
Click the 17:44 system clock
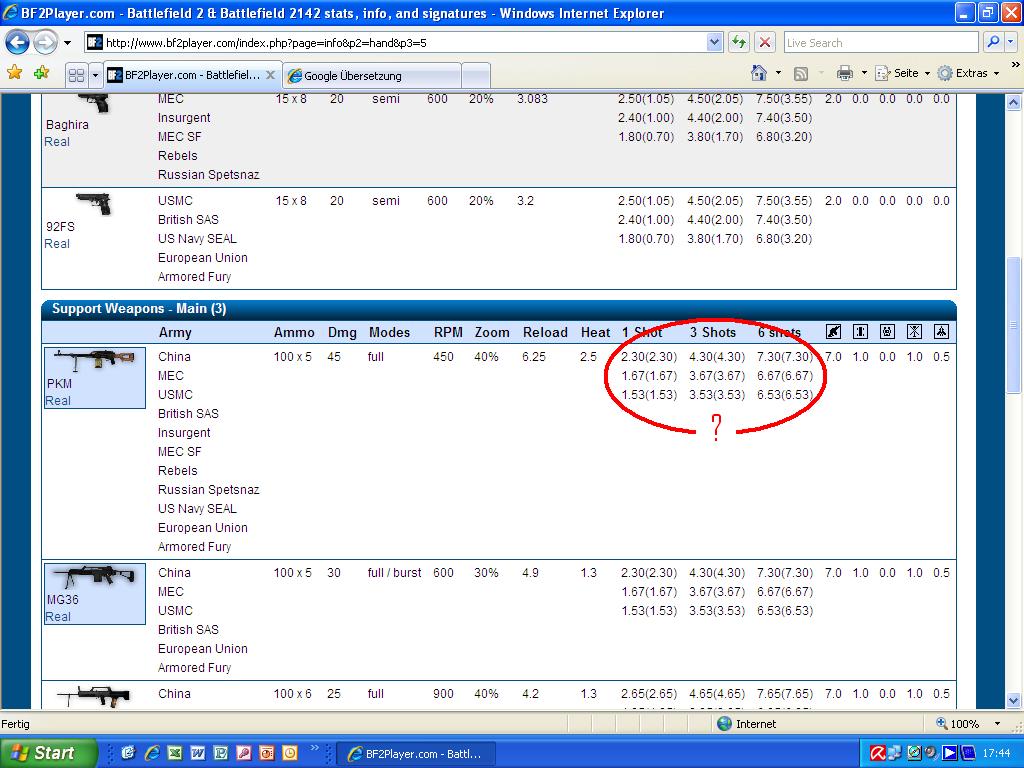point(997,754)
